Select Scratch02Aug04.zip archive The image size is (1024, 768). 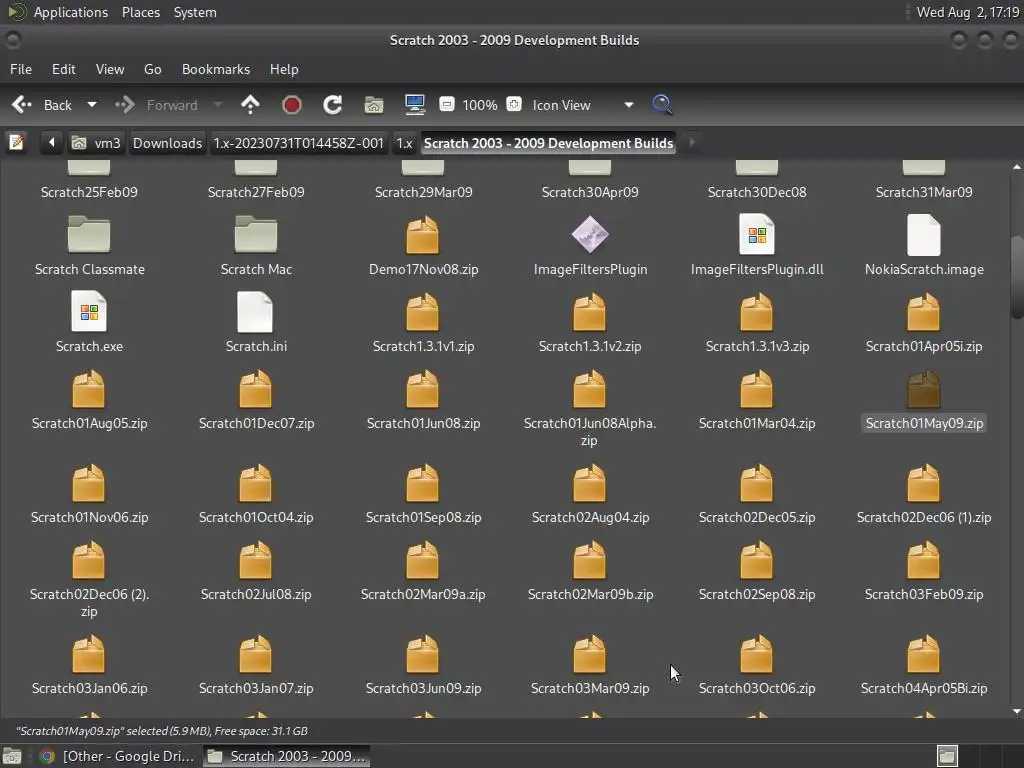click(590, 494)
